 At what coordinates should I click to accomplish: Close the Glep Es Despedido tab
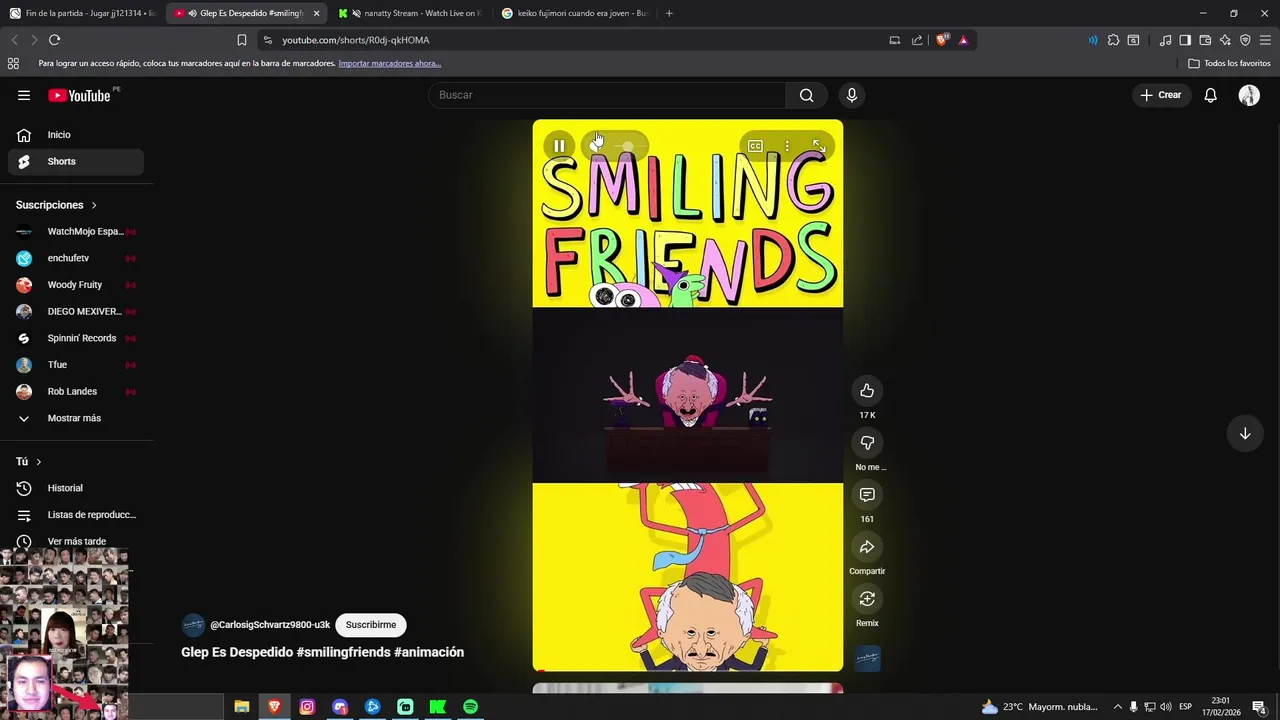pyautogui.click(x=317, y=13)
